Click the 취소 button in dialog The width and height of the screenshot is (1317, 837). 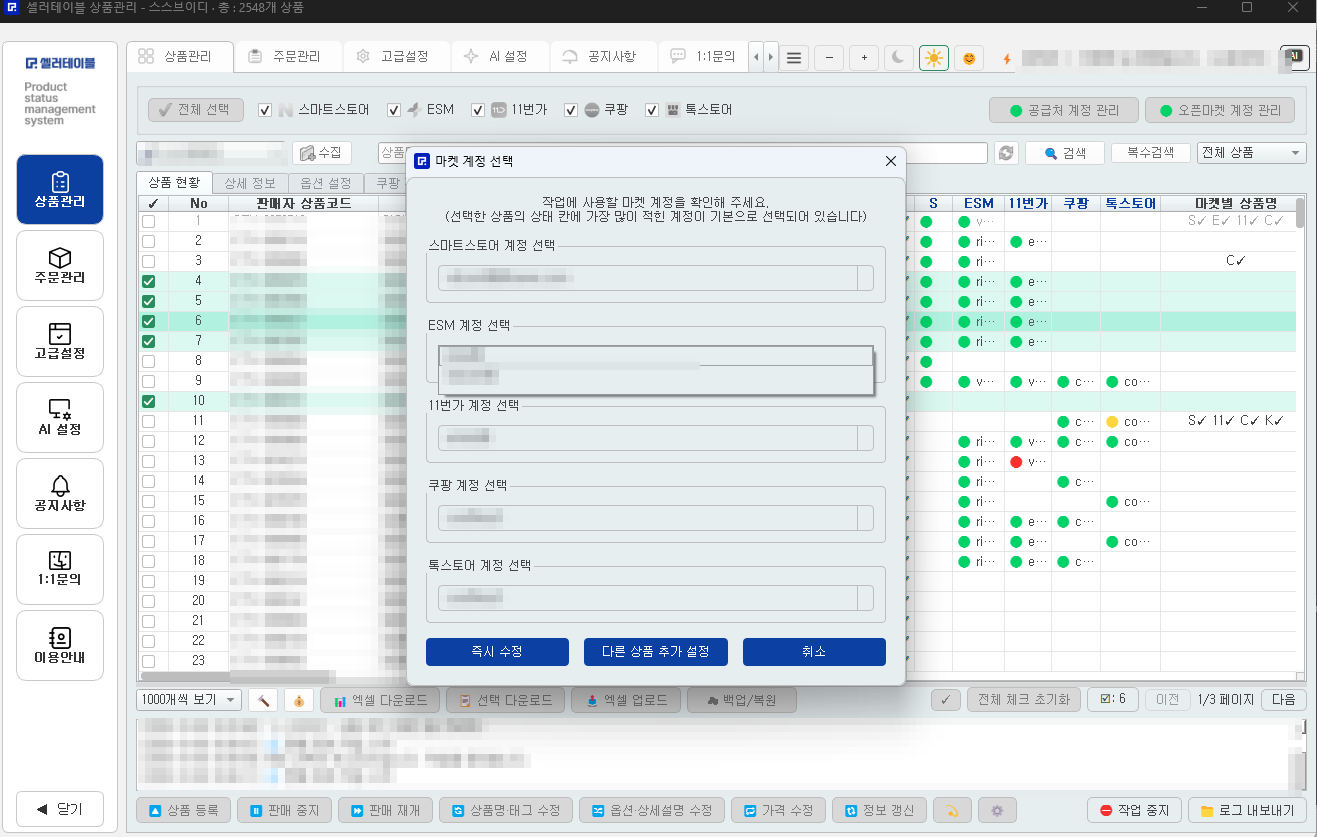pos(814,652)
